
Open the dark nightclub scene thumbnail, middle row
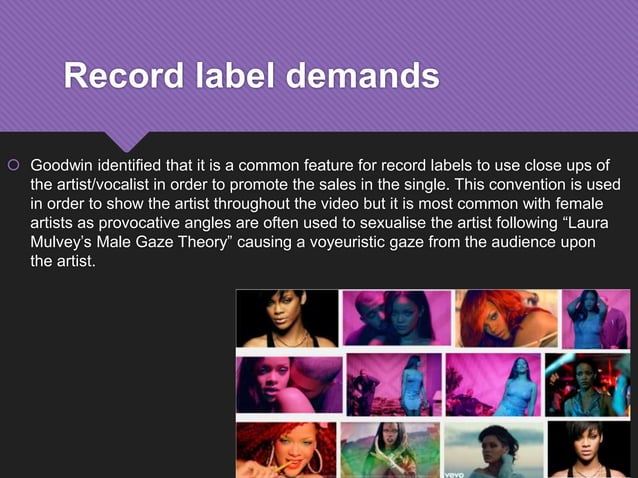coord(588,385)
